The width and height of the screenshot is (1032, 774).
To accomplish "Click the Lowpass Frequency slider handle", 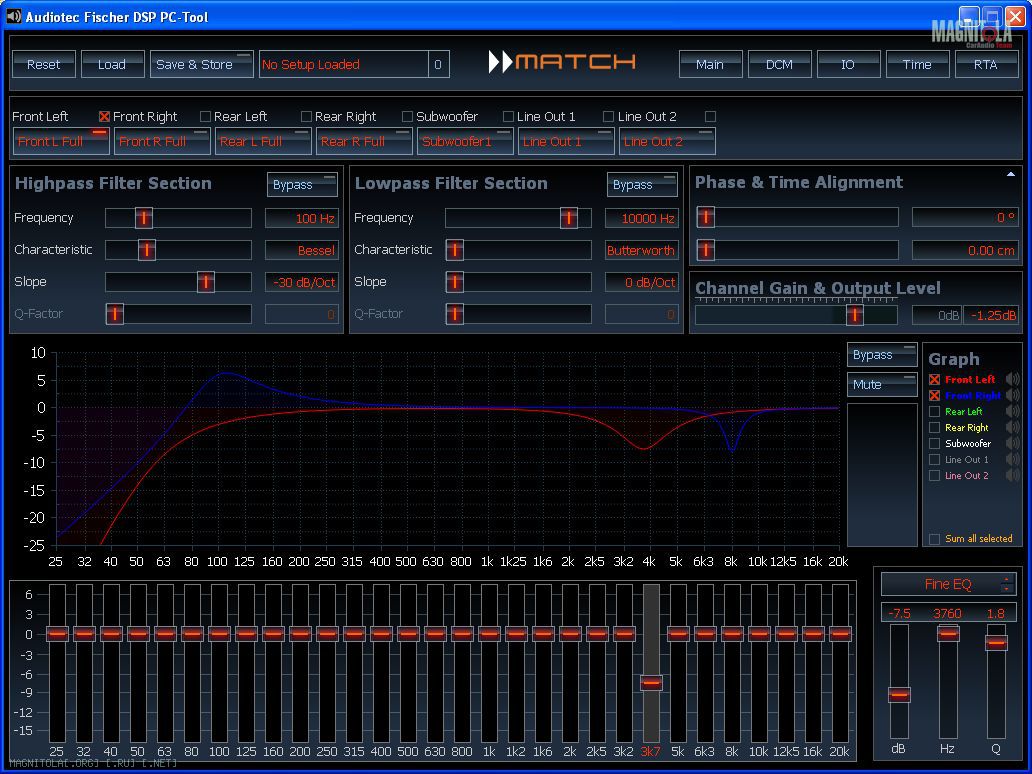I will (569, 218).
